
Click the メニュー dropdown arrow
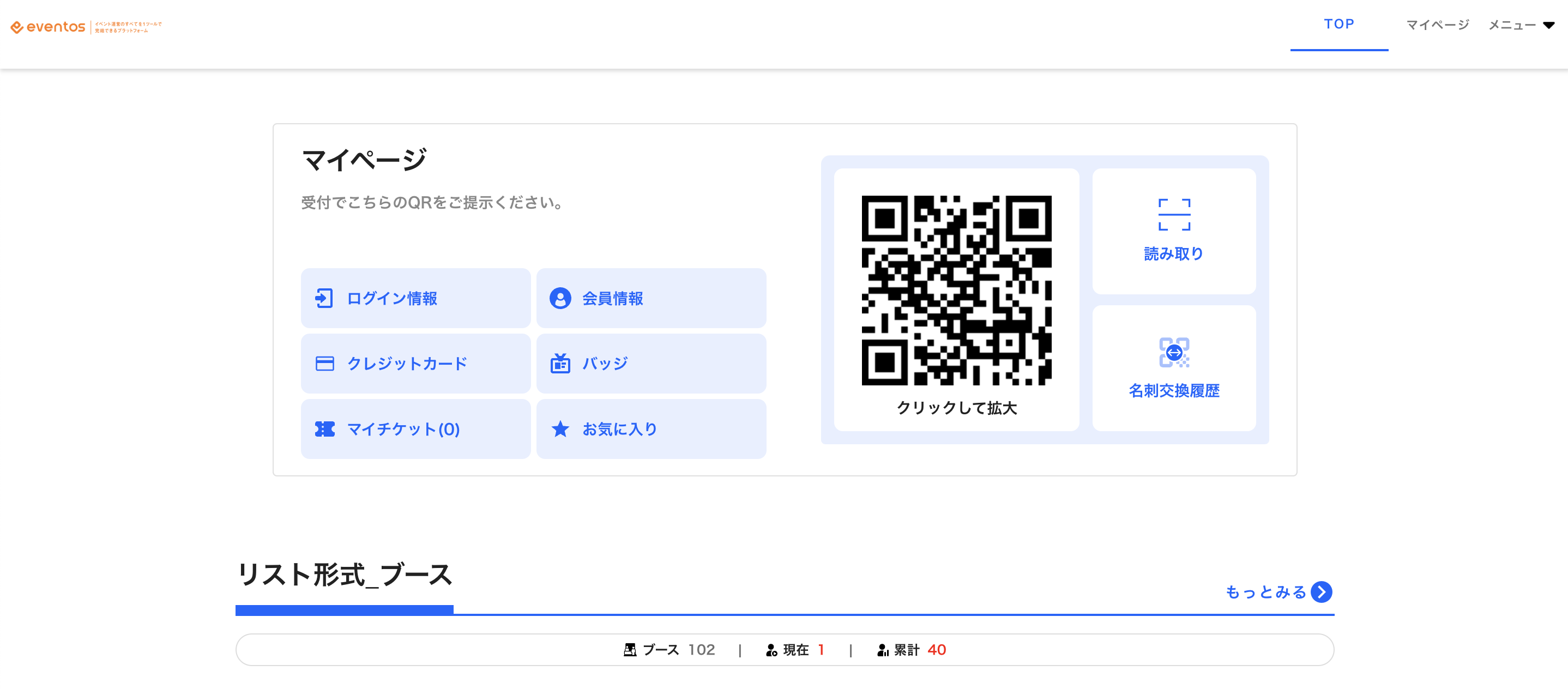1548,26
